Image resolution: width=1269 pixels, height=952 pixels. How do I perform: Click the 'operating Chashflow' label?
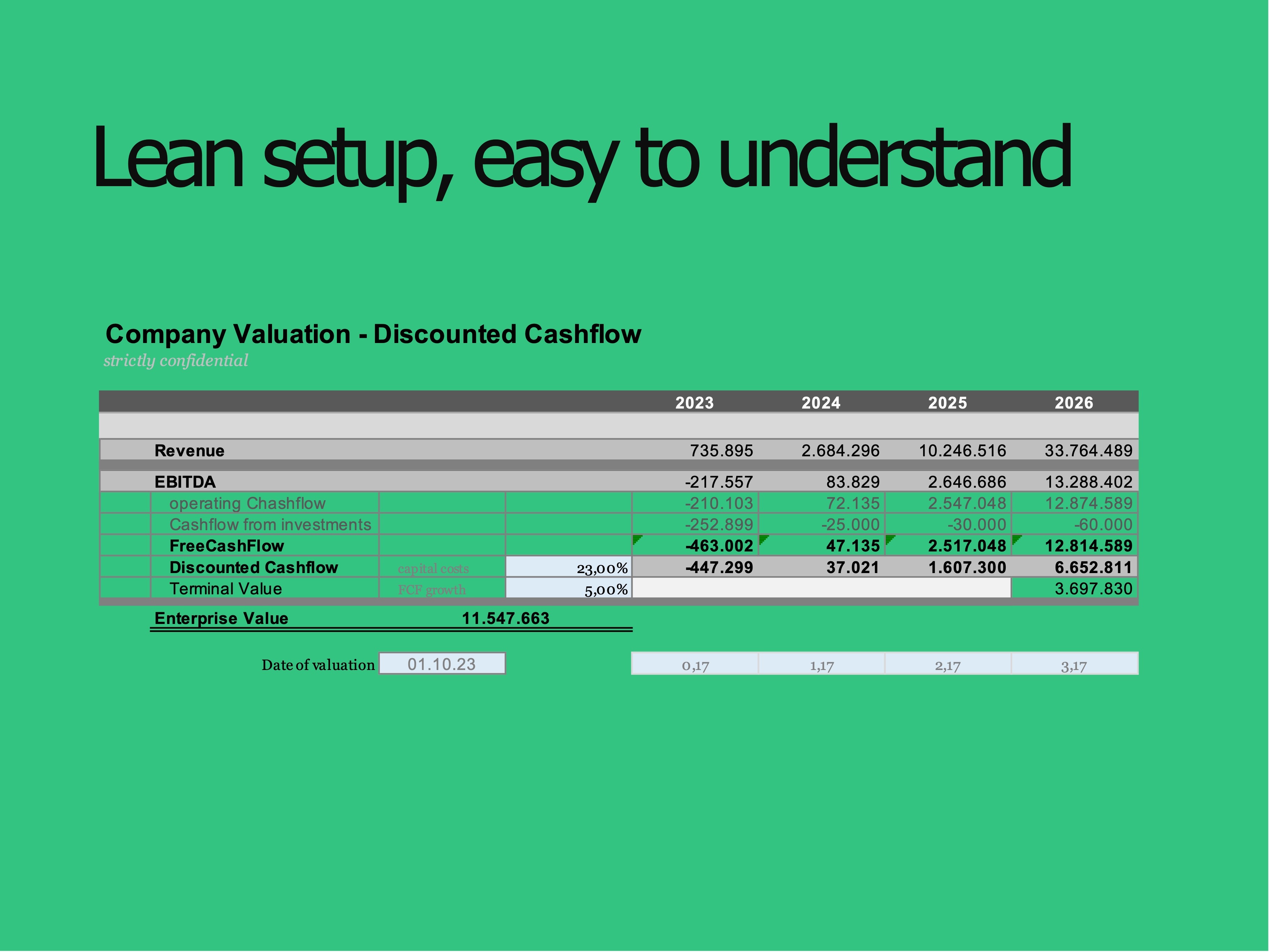[x=247, y=503]
